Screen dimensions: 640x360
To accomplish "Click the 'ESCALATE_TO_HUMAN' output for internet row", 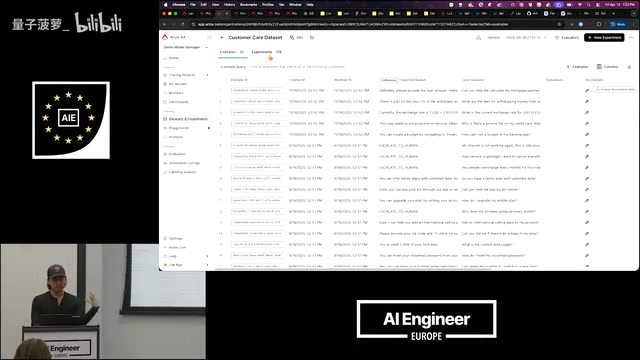I will [x=399, y=145].
